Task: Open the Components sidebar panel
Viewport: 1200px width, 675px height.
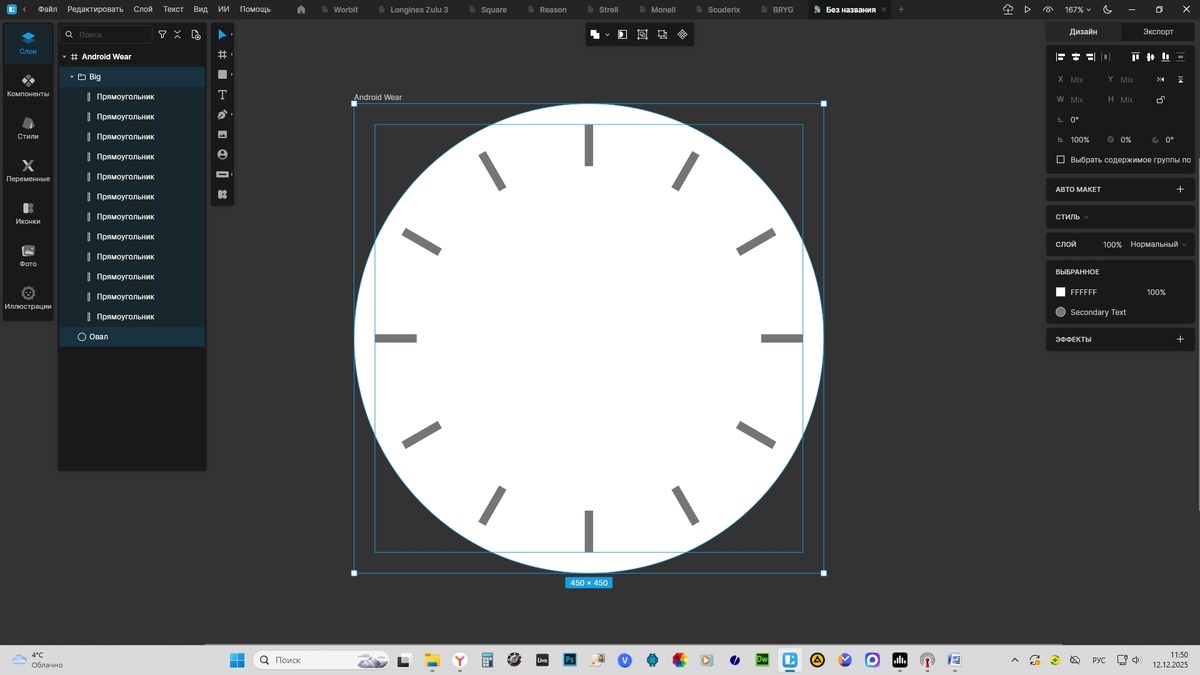Action: click(28, 85)
